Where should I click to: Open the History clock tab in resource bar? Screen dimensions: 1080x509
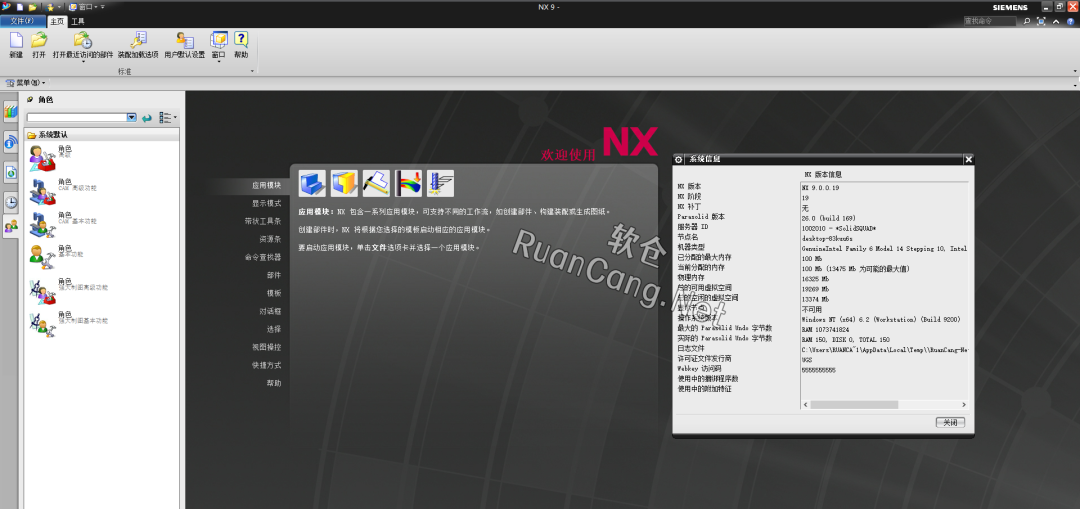click(10, 201)
